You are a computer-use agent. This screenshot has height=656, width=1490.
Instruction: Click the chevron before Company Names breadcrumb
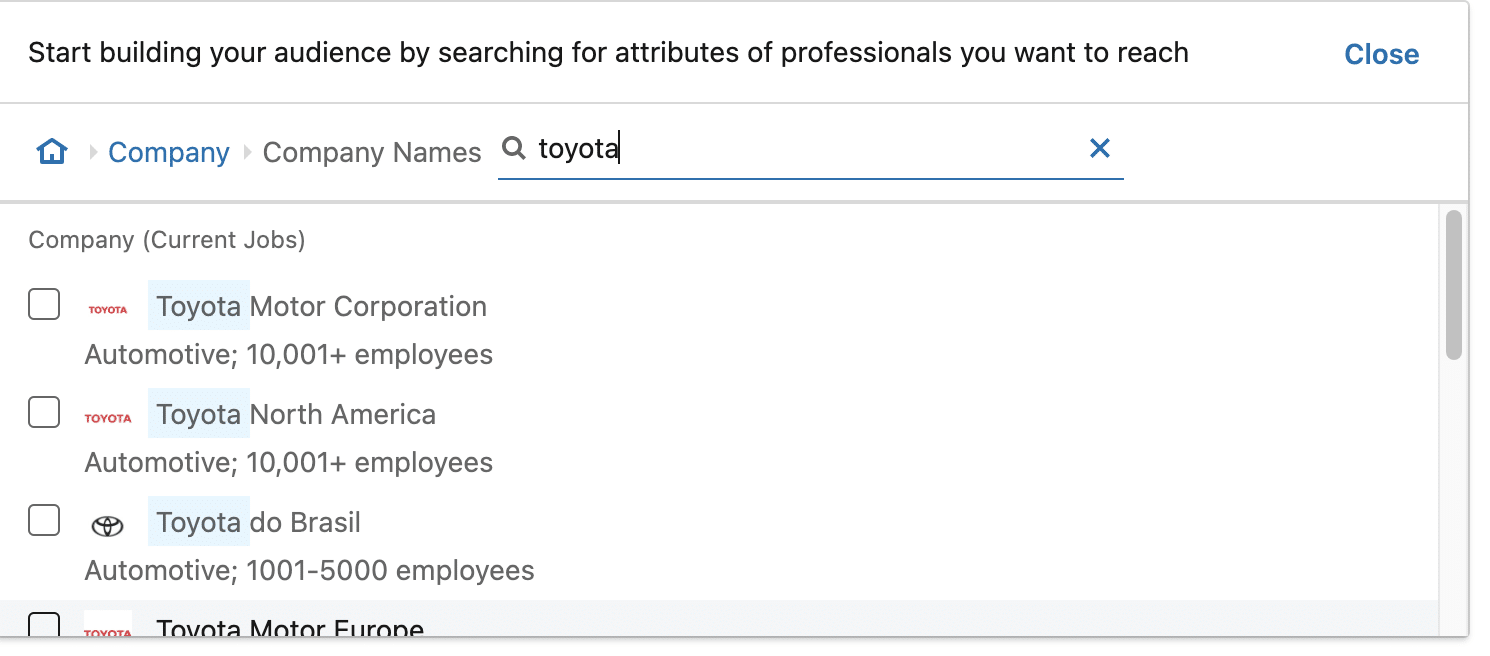click(248, 152)
